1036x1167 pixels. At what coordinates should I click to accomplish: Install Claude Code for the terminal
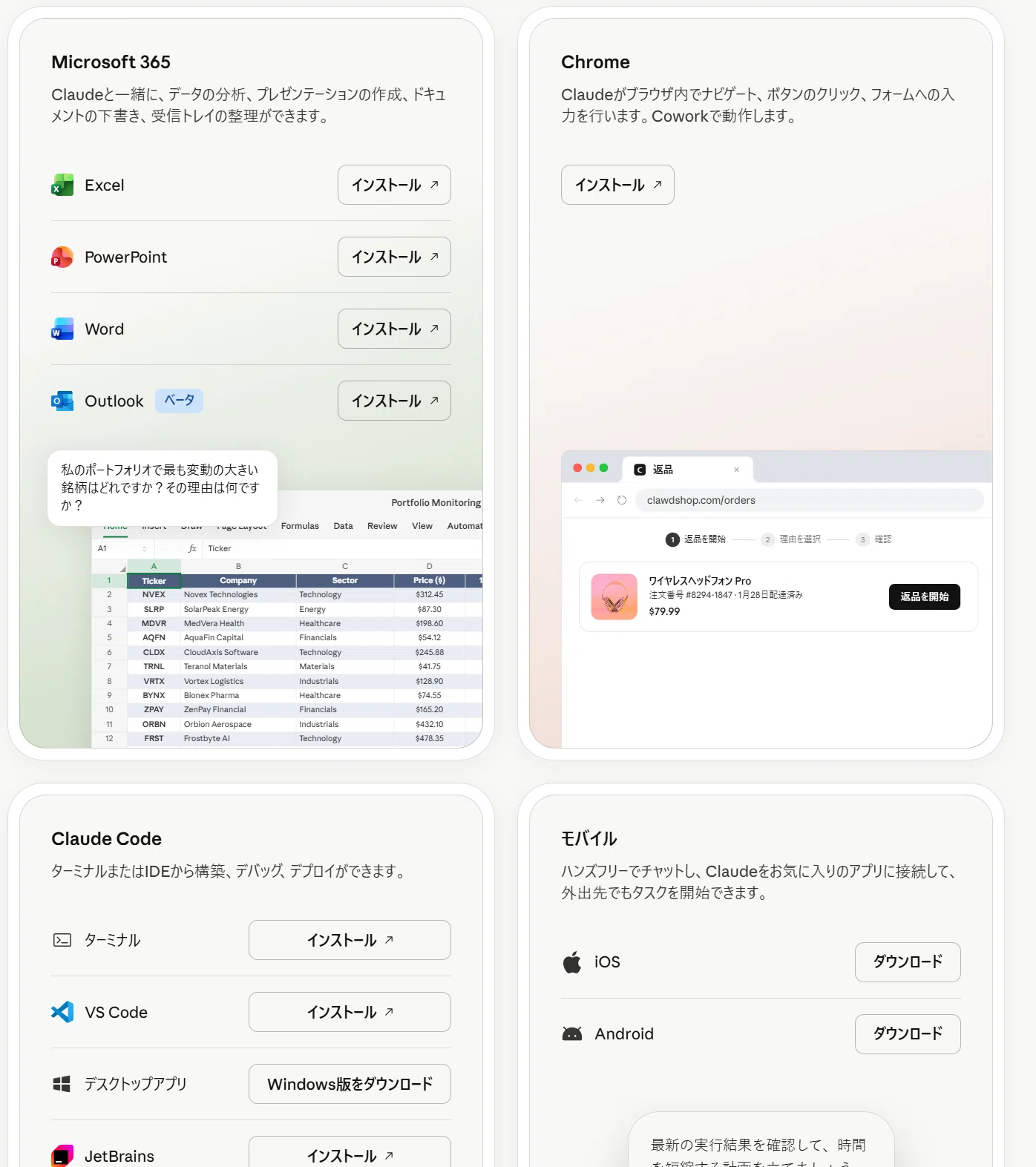pyautogui.click(x=350, y=940)
